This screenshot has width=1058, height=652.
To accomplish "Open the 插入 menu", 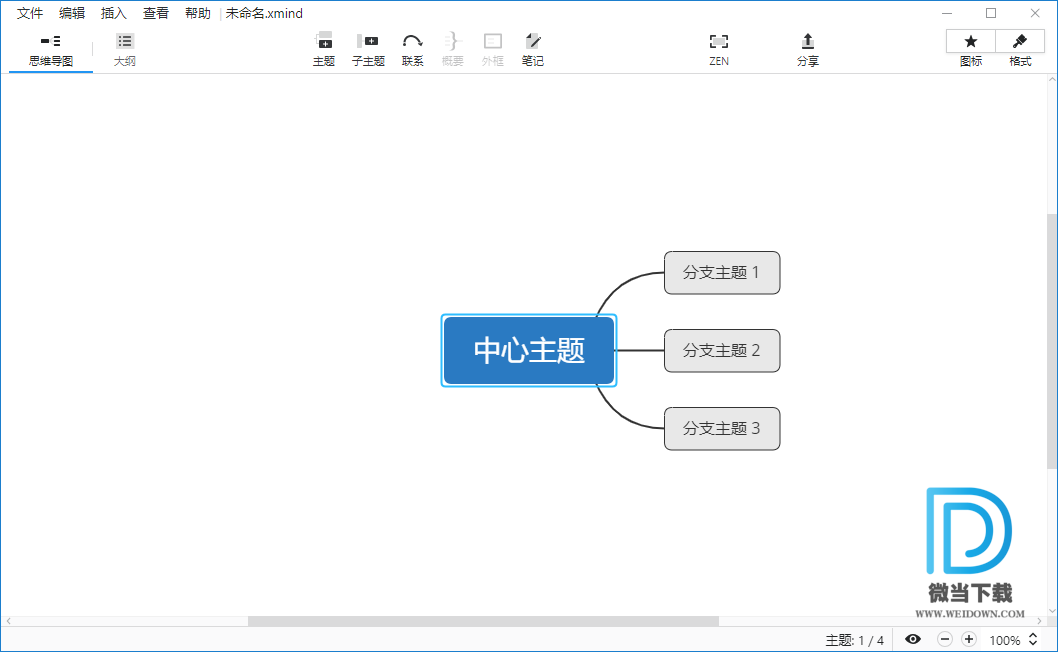I will point(113,13).
